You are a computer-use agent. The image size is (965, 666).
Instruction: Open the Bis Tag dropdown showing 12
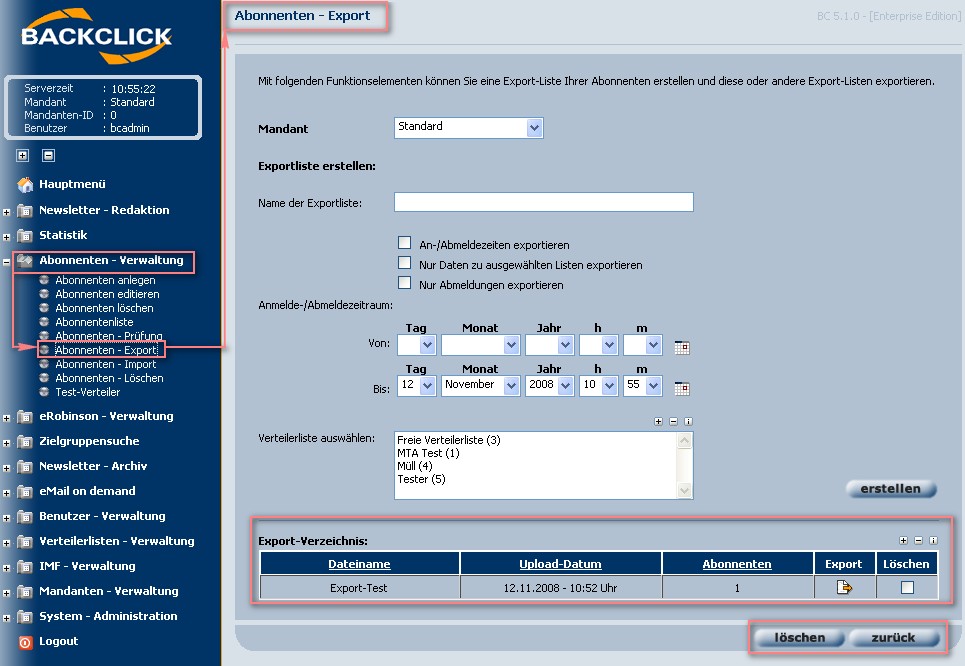pos(417,385)
